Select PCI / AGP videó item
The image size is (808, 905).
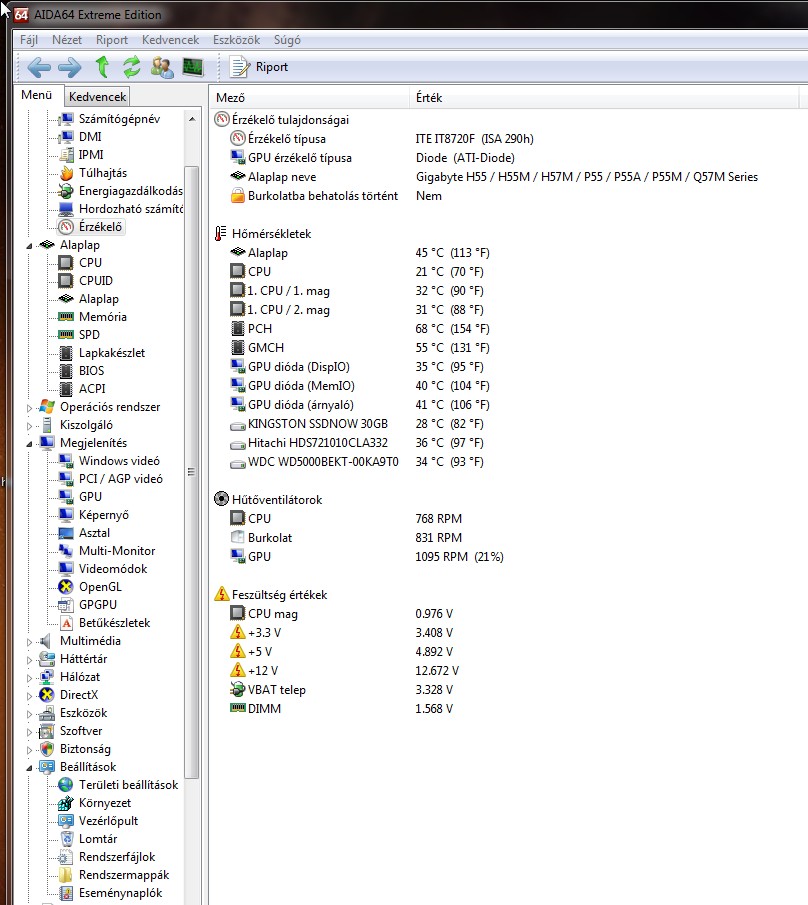[121, 478]
